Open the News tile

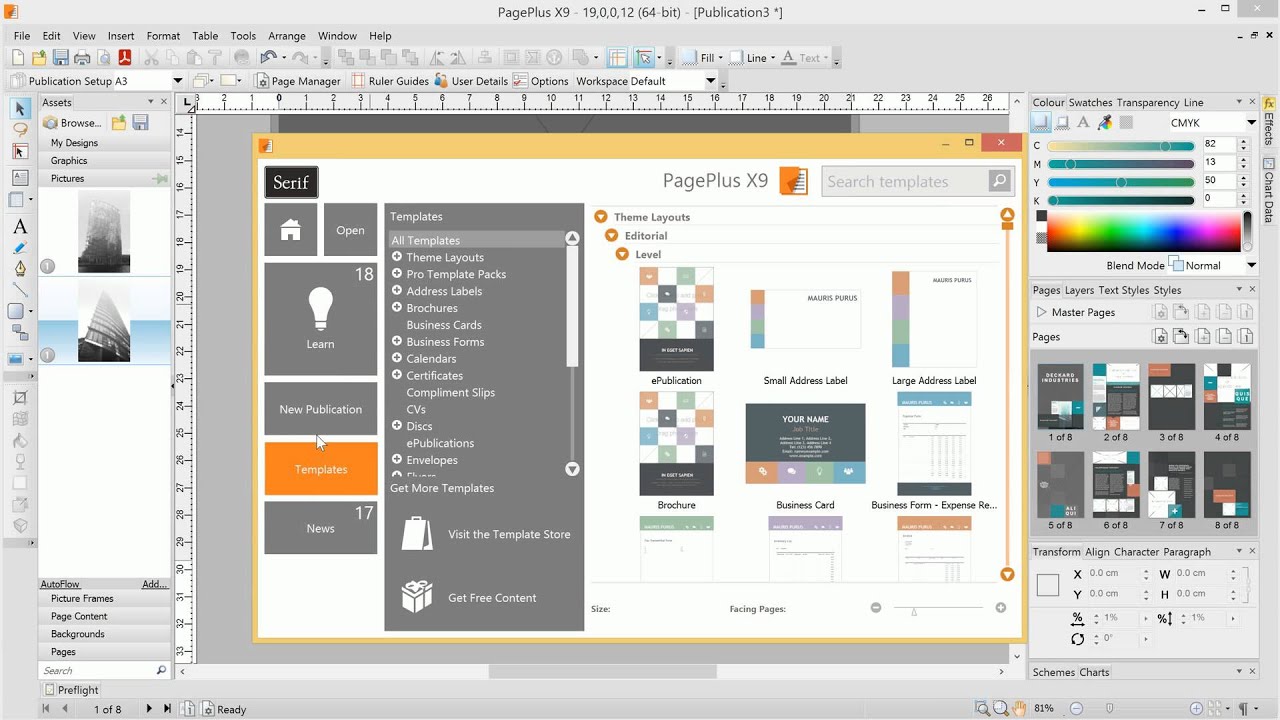(x=321, y=527)
